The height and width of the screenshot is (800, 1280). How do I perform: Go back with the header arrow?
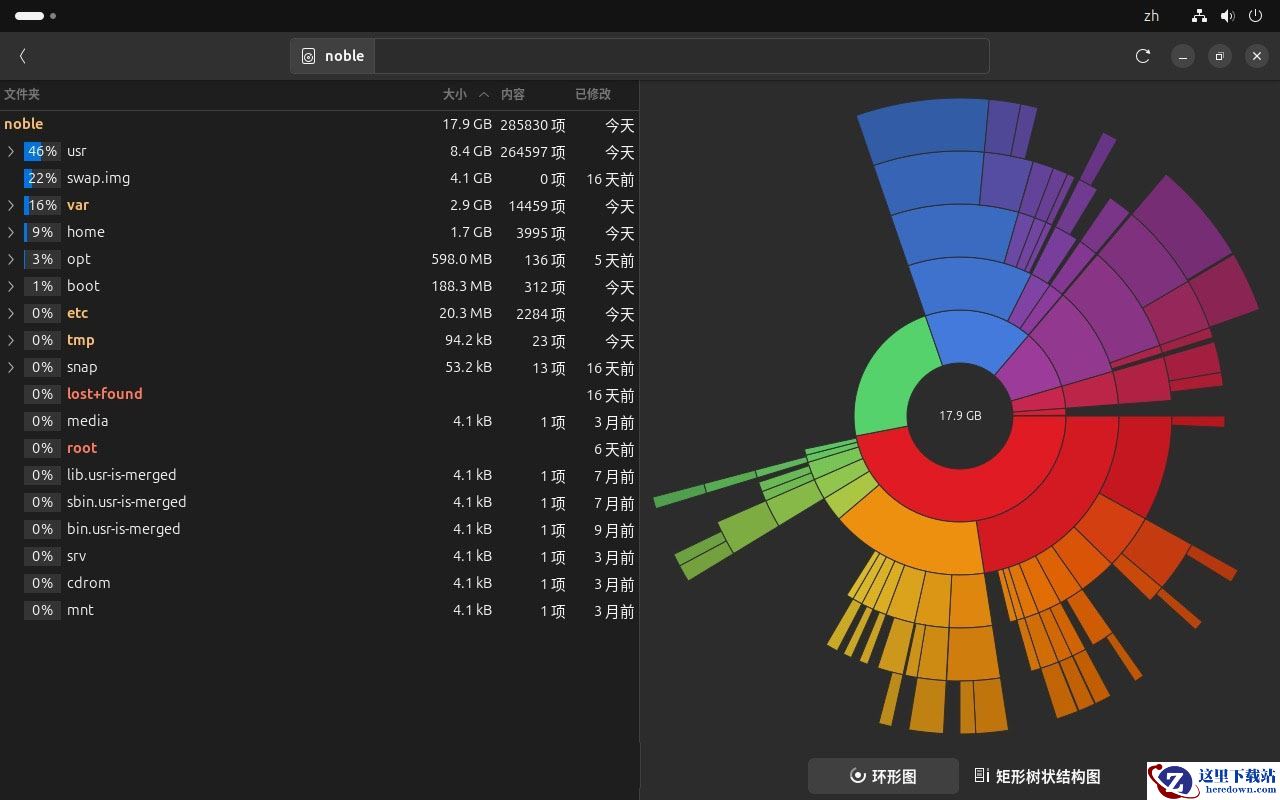pos(22,56)
